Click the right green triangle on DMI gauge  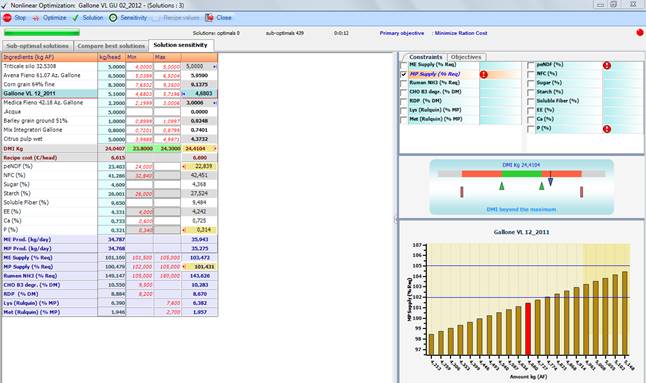click(x=542, y=186)
